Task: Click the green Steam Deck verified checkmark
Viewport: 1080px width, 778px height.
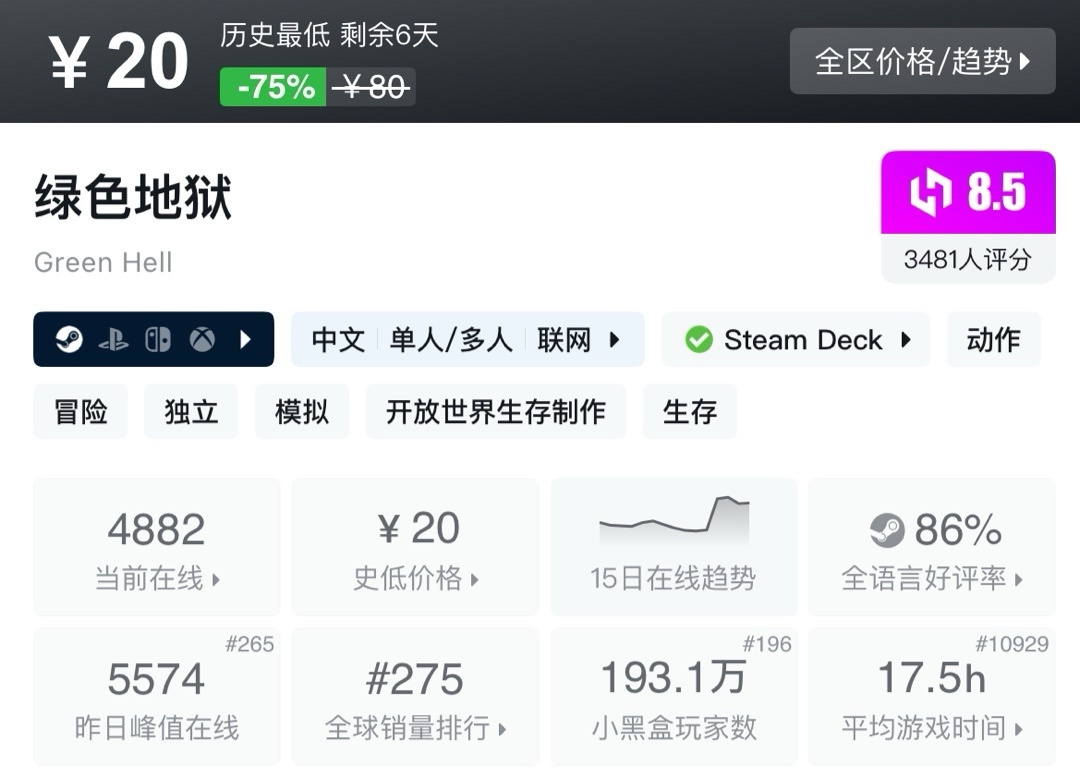Action: click(x=698, y=340)
